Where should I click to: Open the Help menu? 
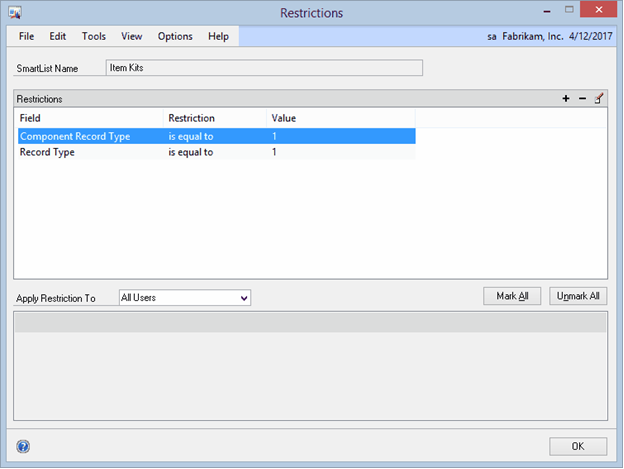tap(218, 36)
